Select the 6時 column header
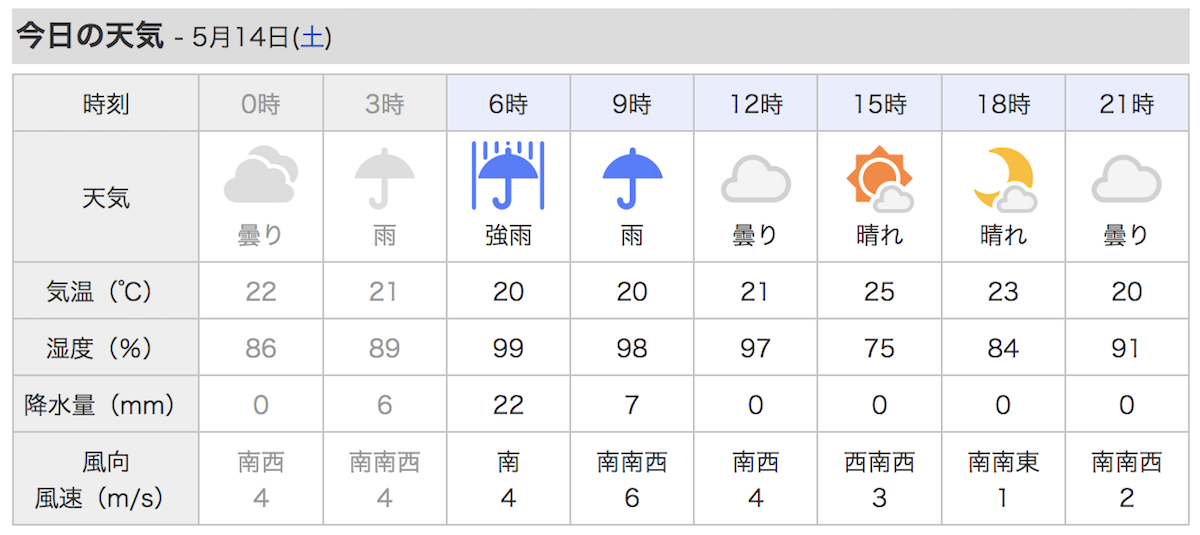The height and width of the screenshot is (535, 1200). click(x=508, y=103)
